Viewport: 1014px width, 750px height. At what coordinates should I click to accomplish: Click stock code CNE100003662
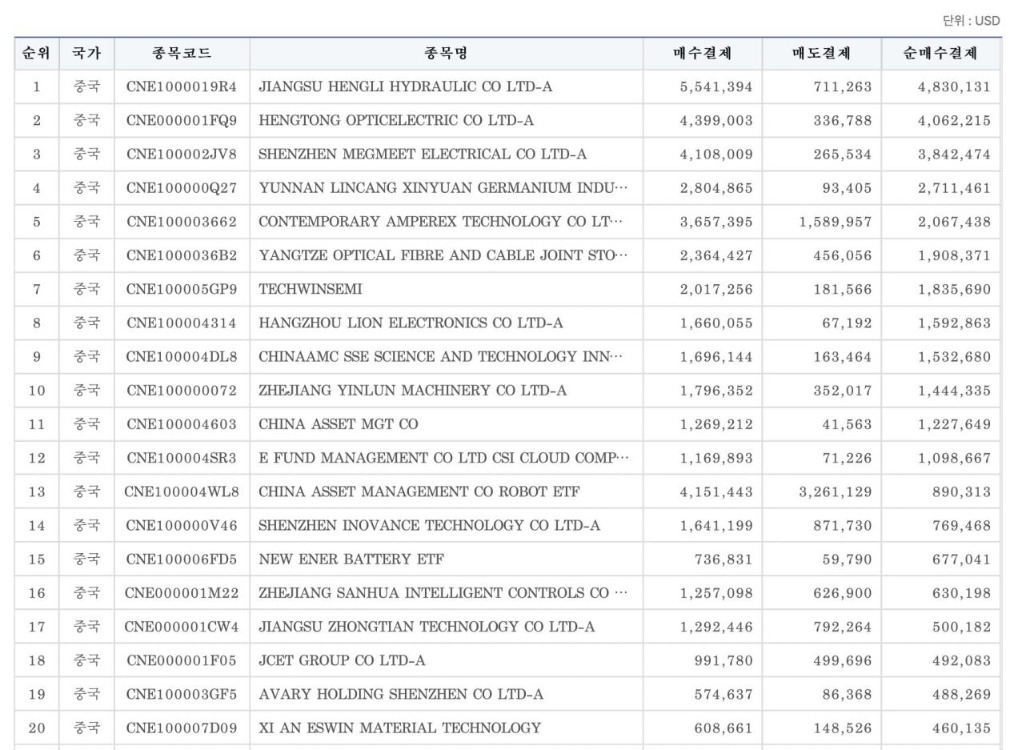182,222
